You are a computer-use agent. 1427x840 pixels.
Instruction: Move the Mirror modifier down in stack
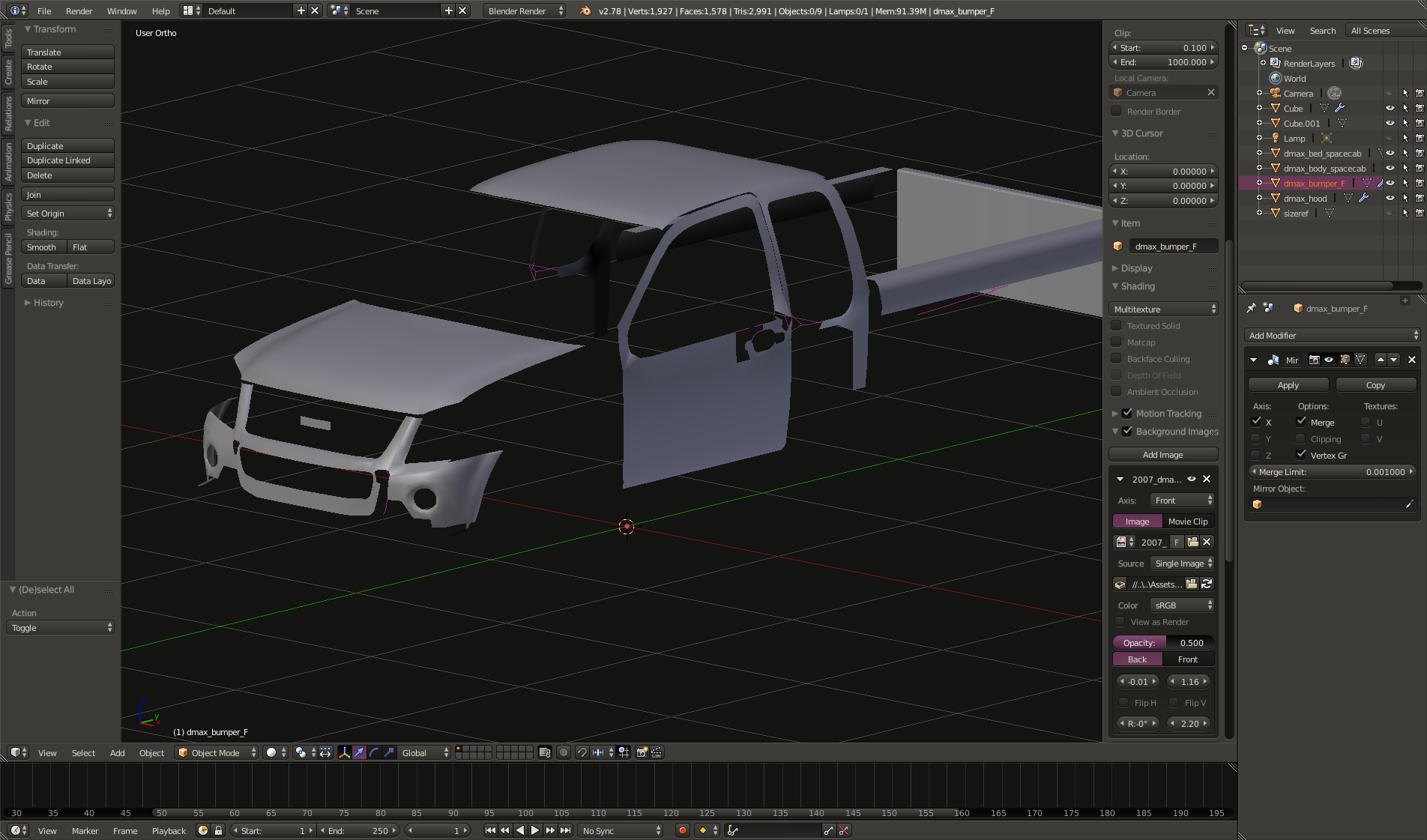(x=1394, y=360)
